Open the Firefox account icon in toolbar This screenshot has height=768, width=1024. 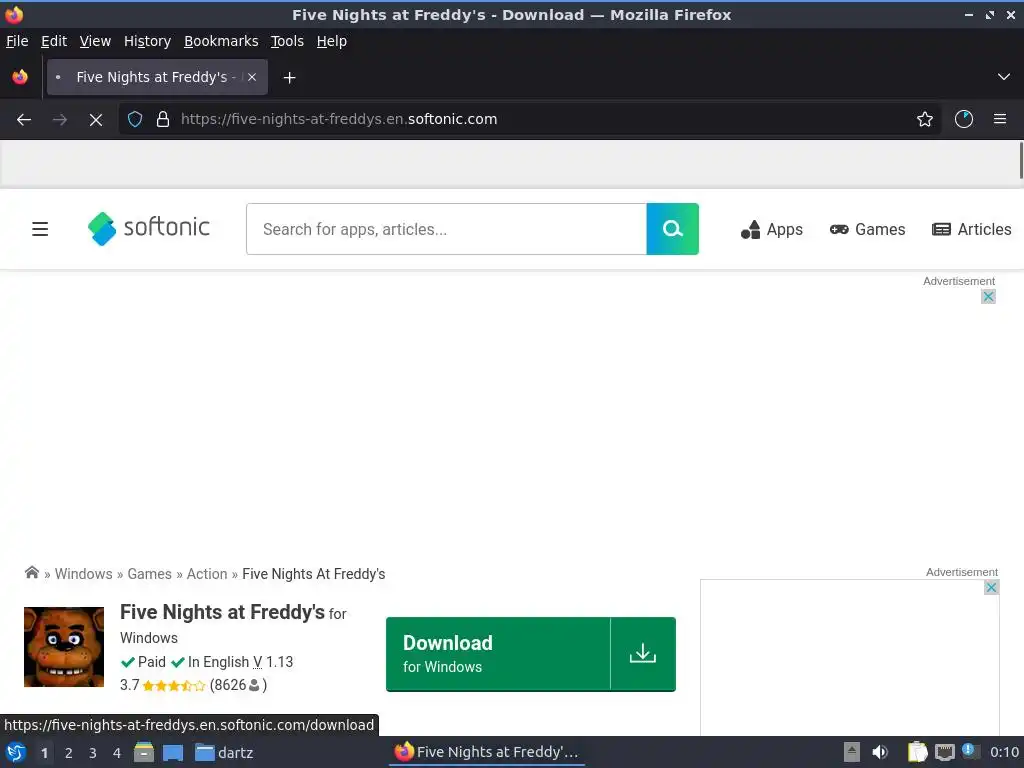click(964, 119)
